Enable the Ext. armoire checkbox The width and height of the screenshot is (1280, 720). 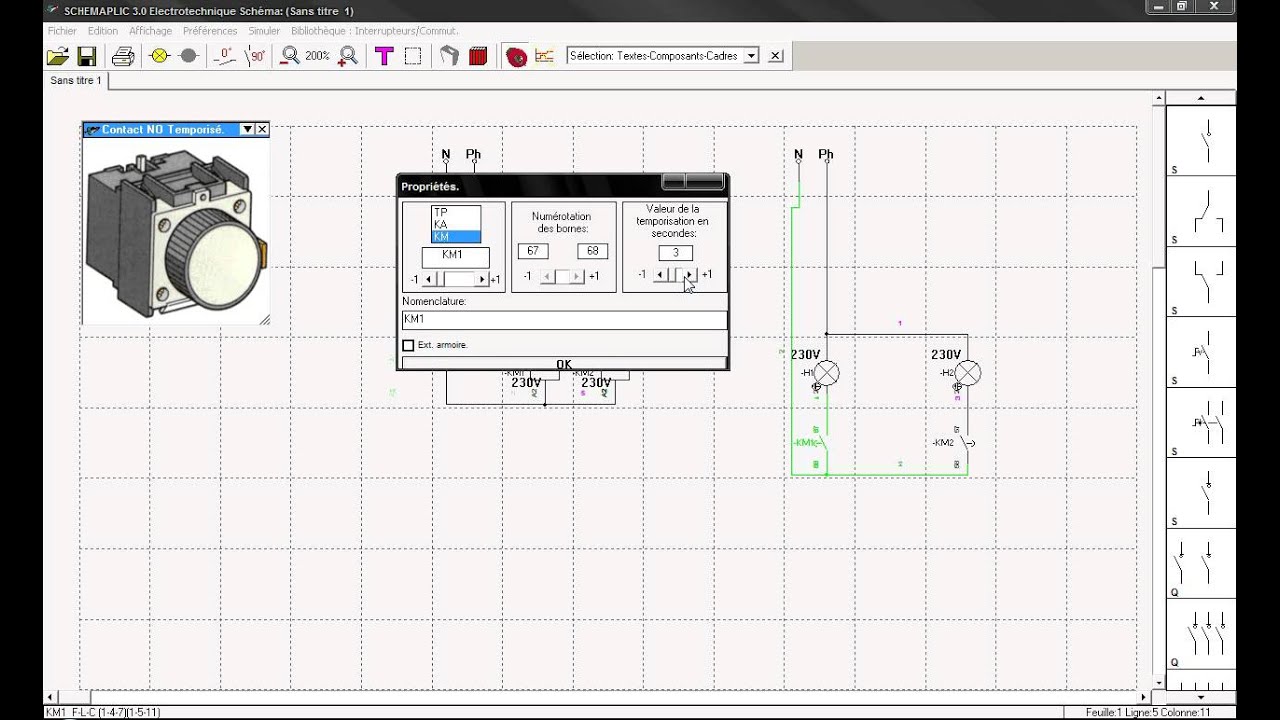(x=408, y=345)
